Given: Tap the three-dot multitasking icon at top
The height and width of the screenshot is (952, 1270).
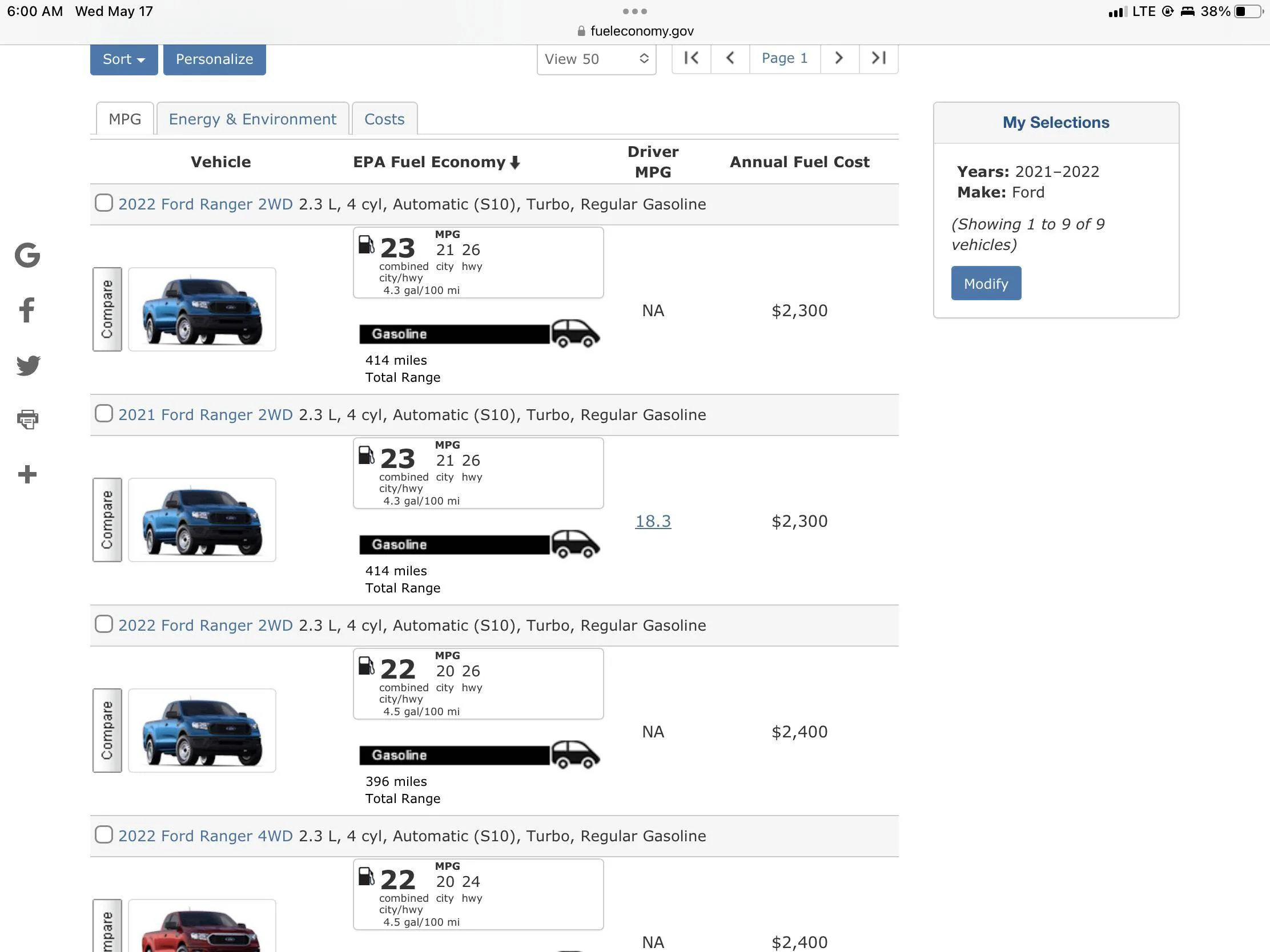Looking at the screenshot, I should (634, 11).
